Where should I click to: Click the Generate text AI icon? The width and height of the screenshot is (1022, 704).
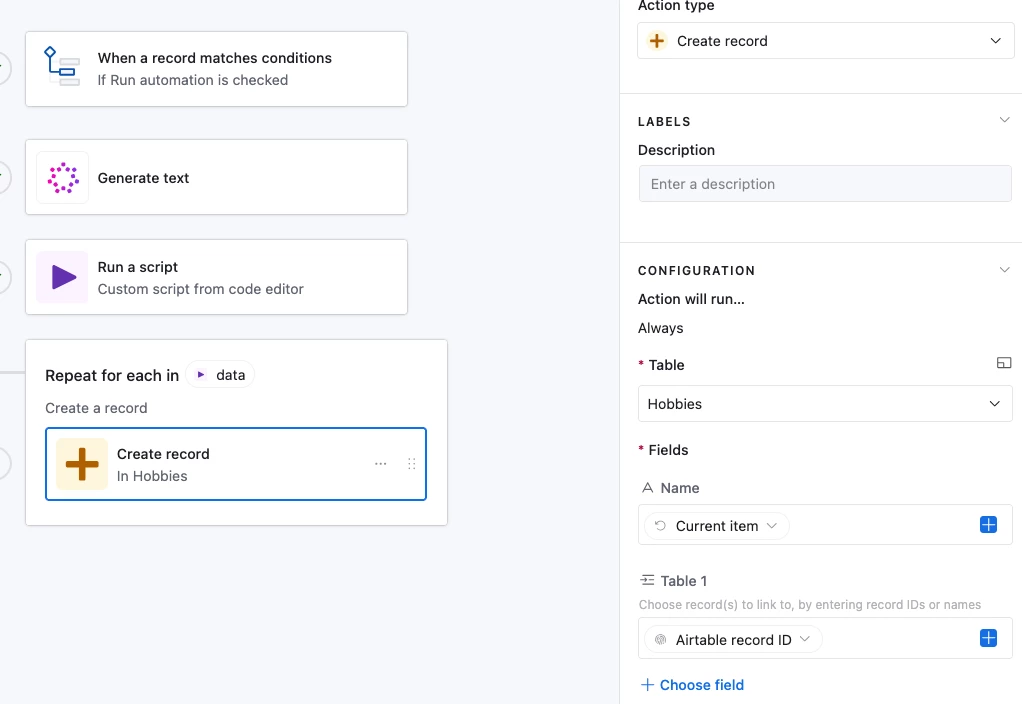pos(63,178)
